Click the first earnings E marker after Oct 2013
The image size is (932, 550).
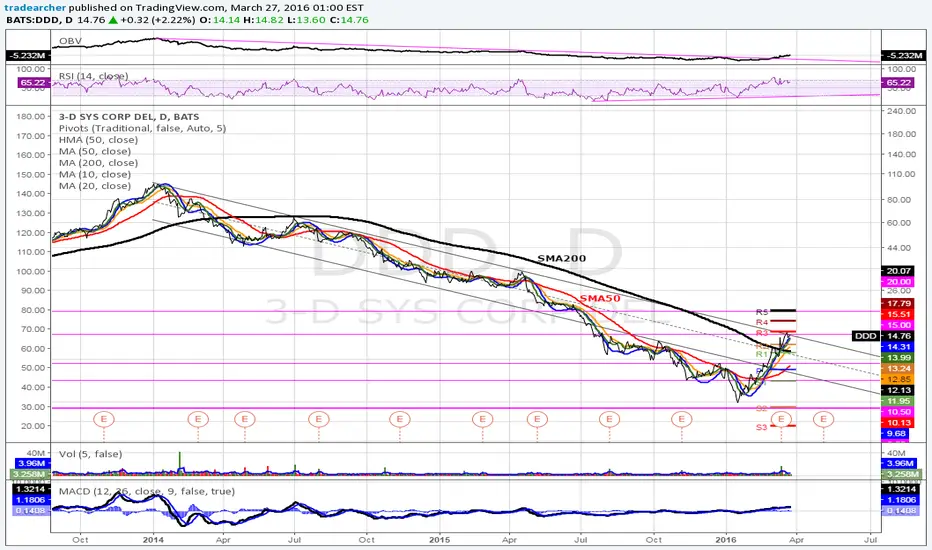[x=104, y=419]
